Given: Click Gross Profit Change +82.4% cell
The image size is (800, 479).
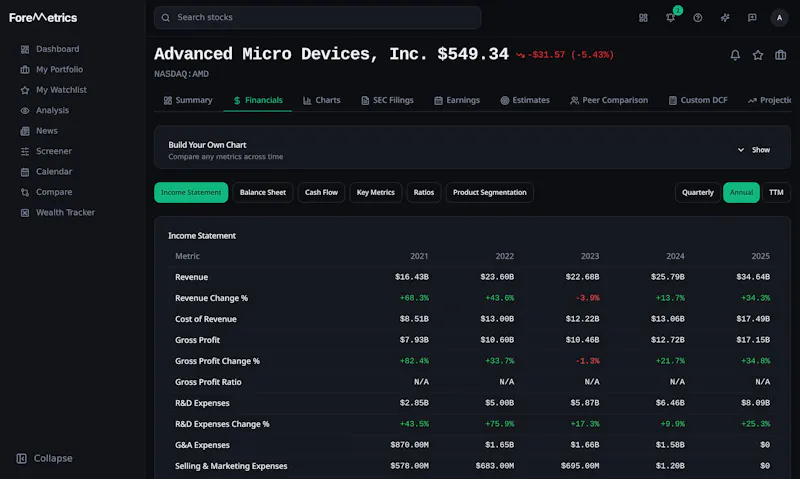Looking at the screenshot, I should [x=414, y=361].
